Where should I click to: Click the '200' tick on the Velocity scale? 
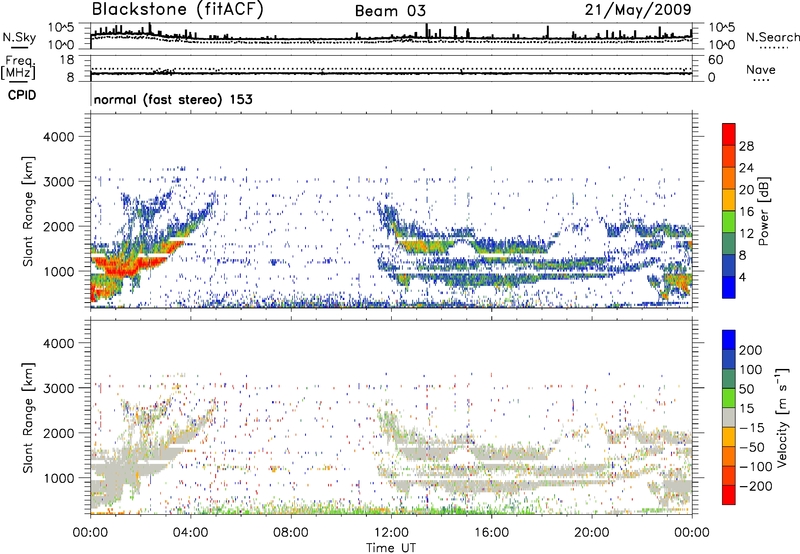tap(751, 350)
